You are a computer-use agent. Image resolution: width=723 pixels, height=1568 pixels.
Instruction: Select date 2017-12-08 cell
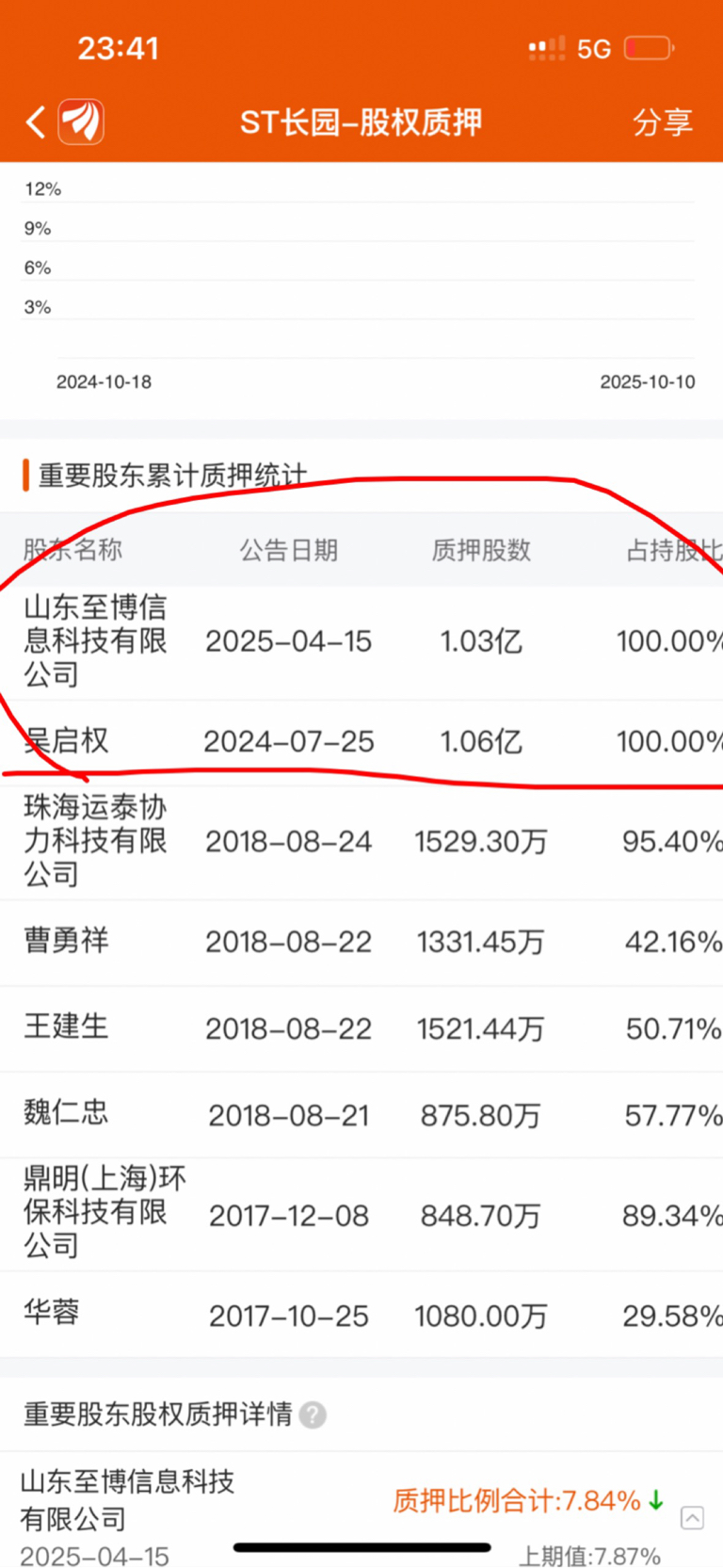tap(289, 1216)
